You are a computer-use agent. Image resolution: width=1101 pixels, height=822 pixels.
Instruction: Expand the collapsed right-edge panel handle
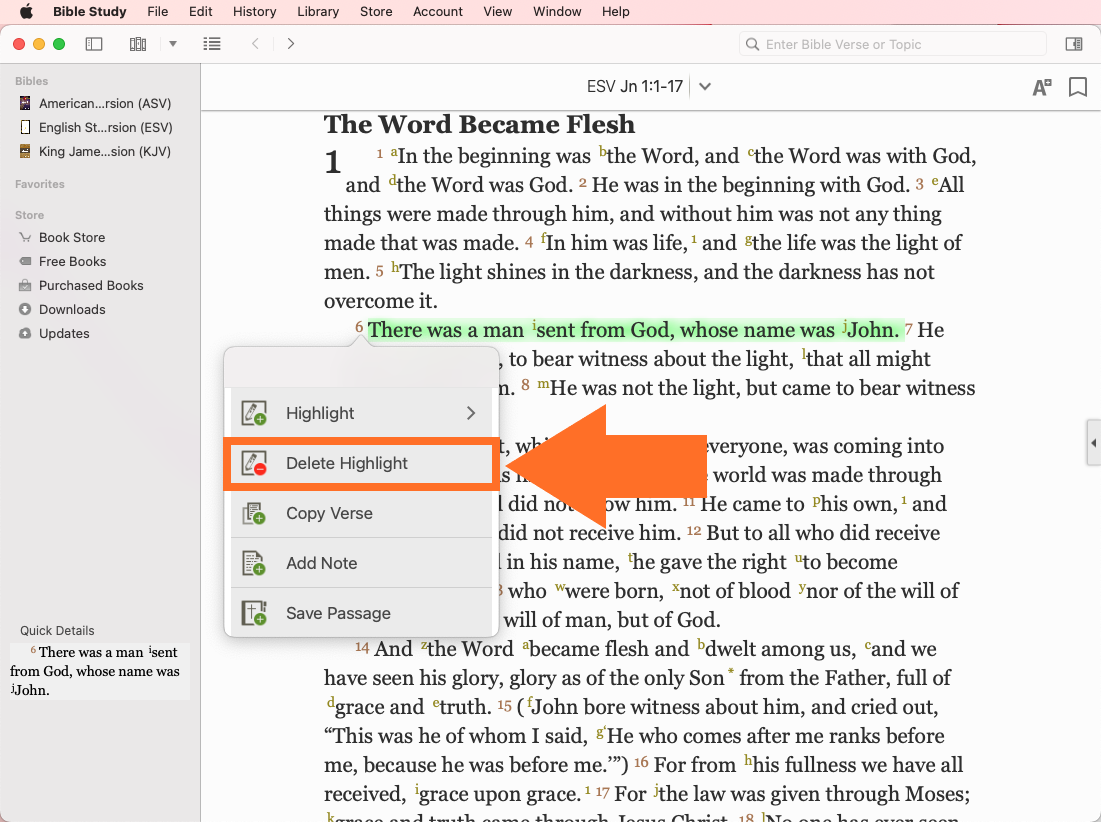click(x=1093, y=443)
